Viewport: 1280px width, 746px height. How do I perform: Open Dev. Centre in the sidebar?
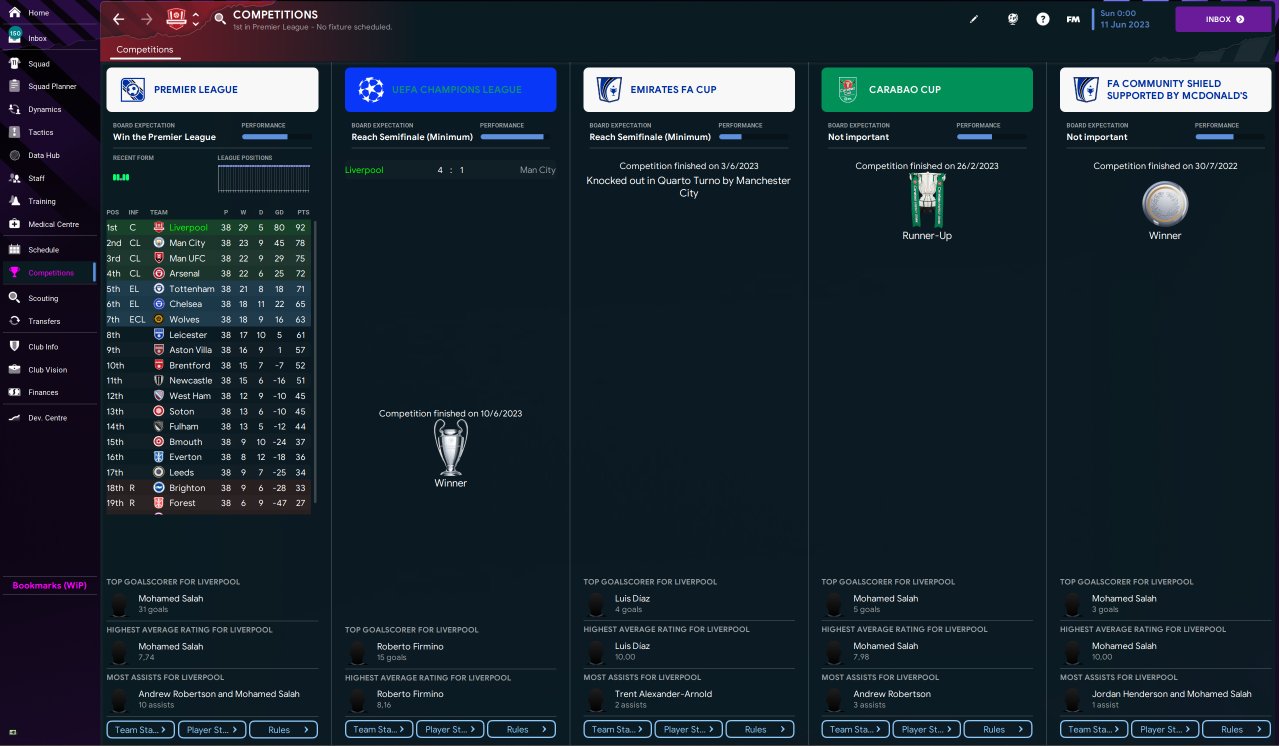click(x=48, y=417)
